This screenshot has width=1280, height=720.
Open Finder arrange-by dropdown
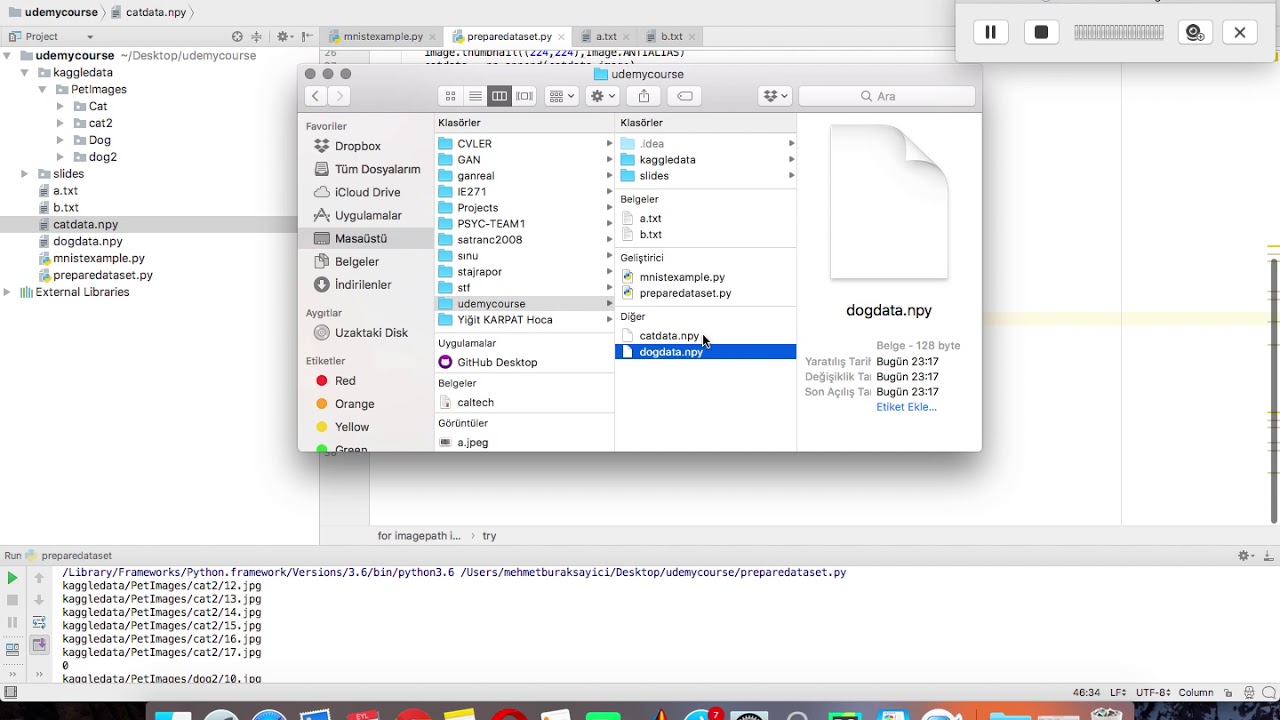pos(560,96)
